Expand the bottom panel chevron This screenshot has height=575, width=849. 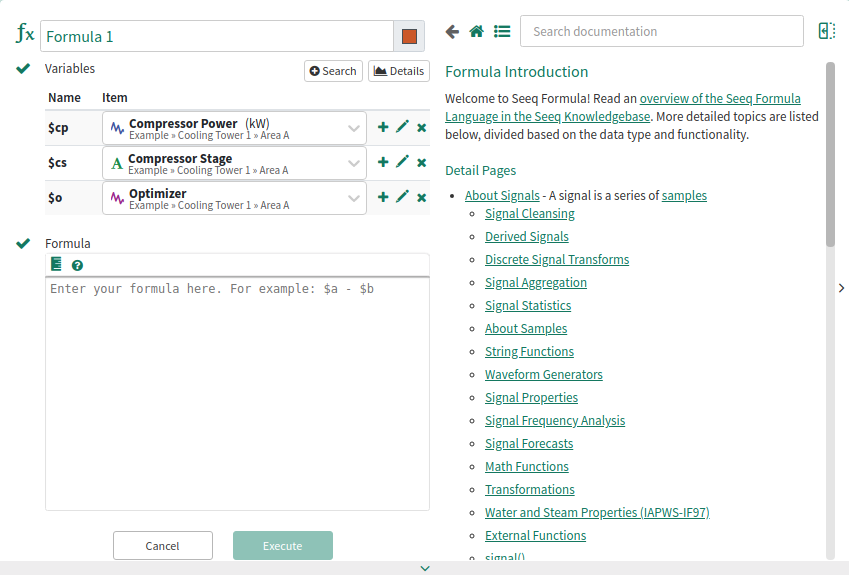point(425,568)
